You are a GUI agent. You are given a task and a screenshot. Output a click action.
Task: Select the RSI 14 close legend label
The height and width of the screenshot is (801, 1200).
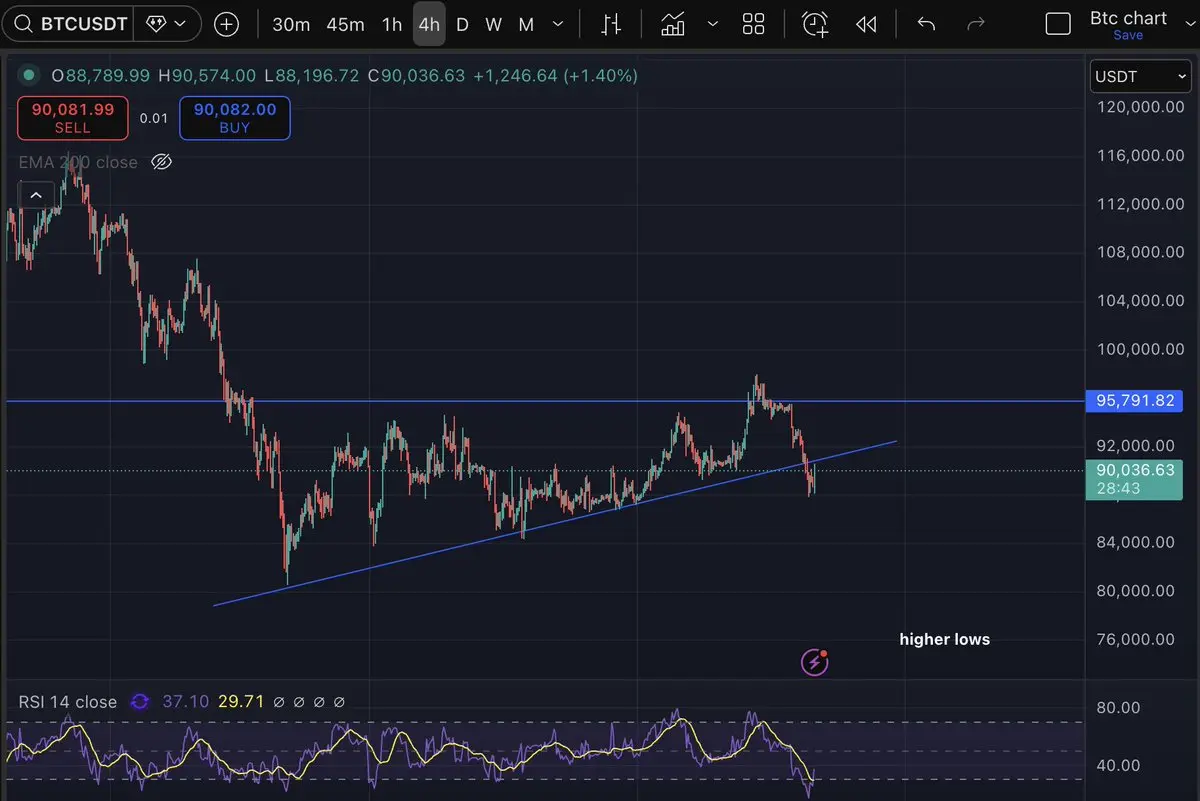68,702
